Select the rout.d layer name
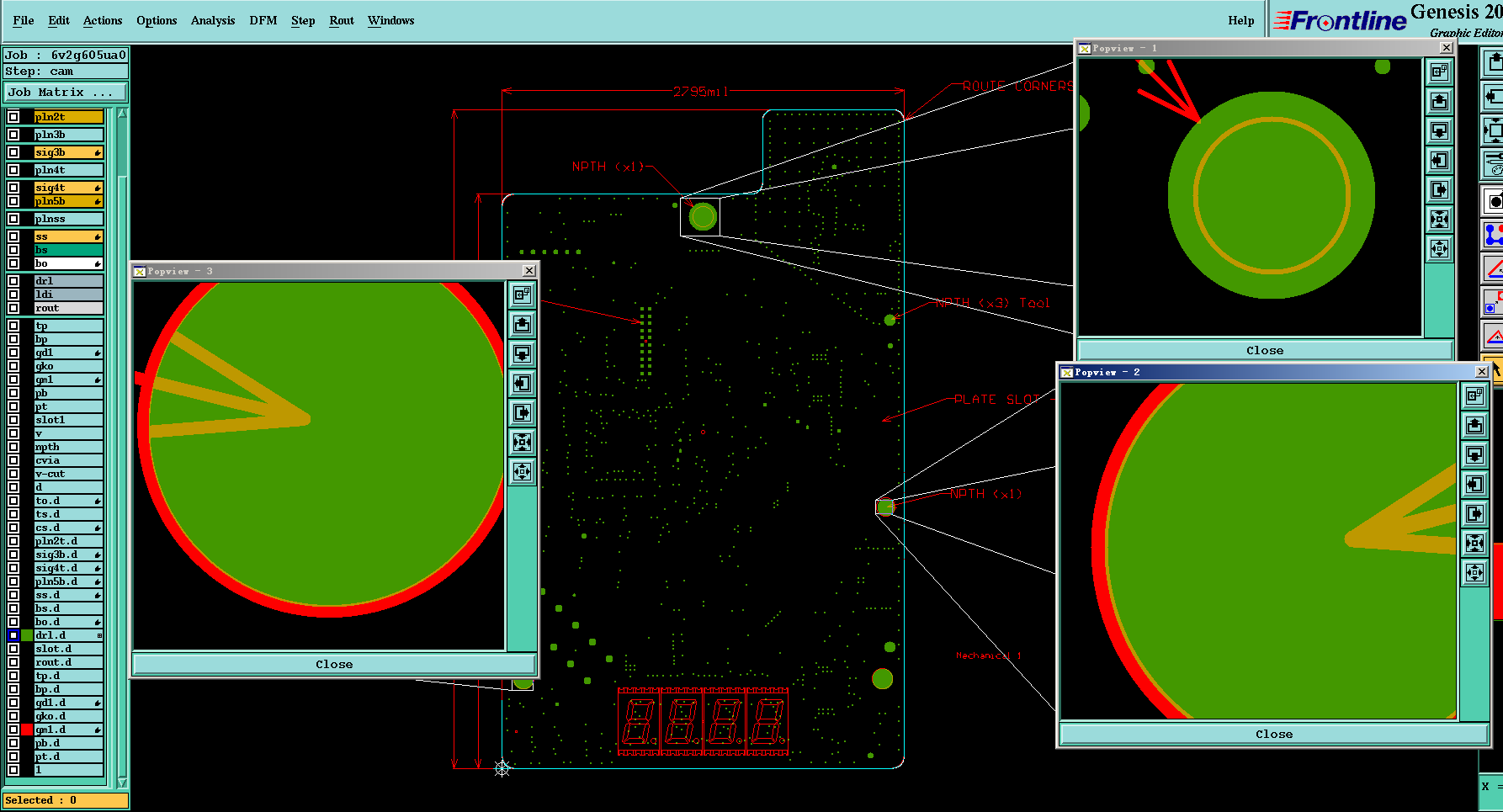This screenshot has width=1503, height=812. click(68, 662)
